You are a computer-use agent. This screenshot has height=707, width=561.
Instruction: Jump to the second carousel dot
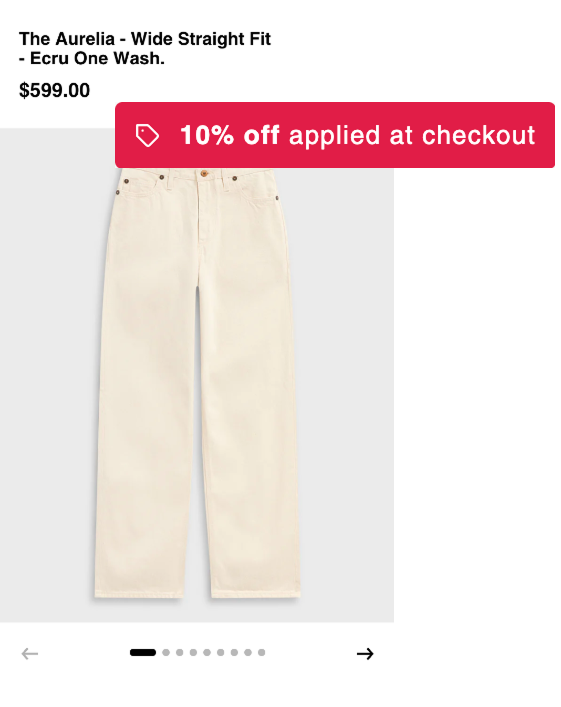[166, 652]
